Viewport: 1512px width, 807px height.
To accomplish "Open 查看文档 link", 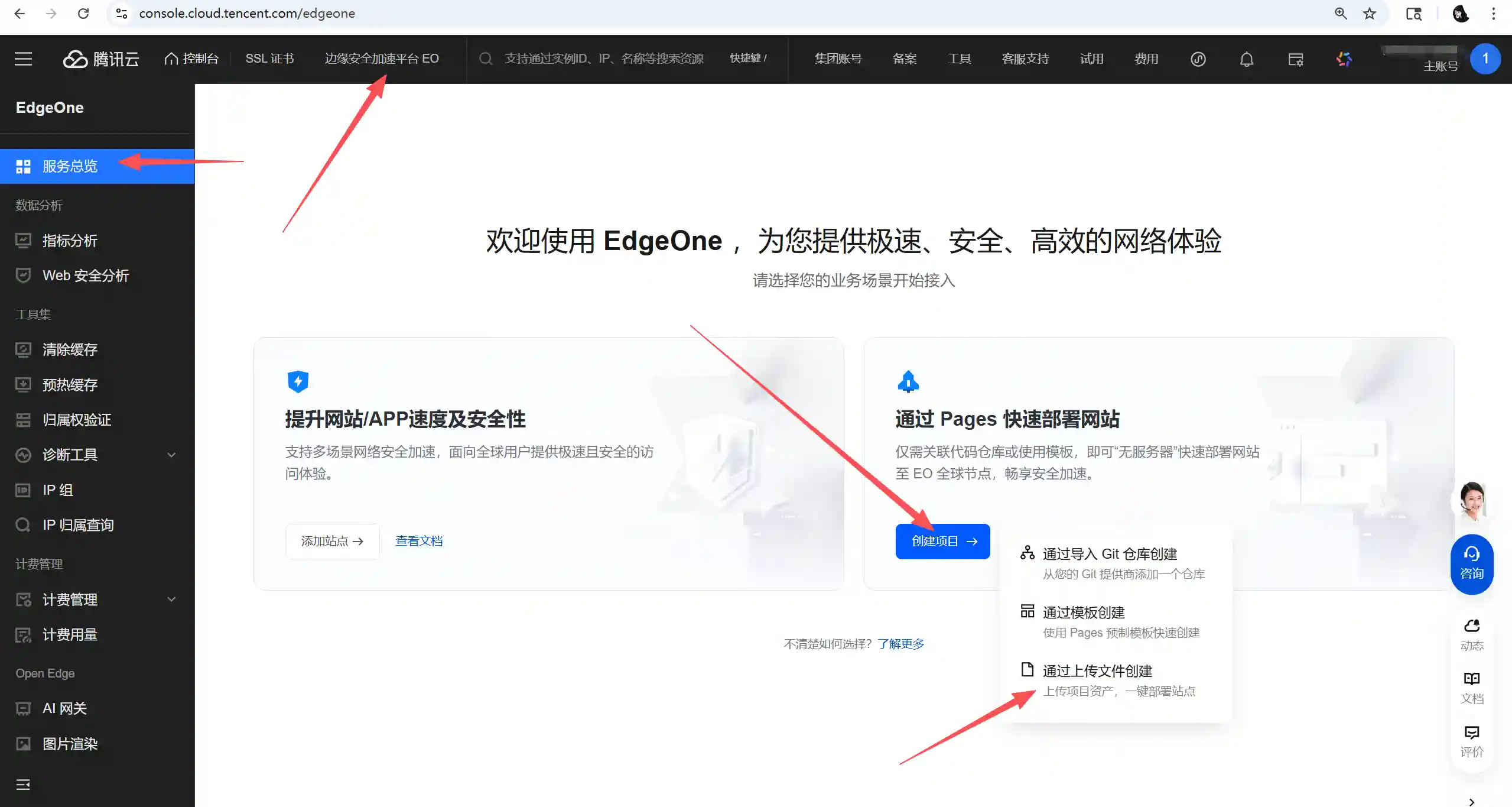I will (419, 541).
